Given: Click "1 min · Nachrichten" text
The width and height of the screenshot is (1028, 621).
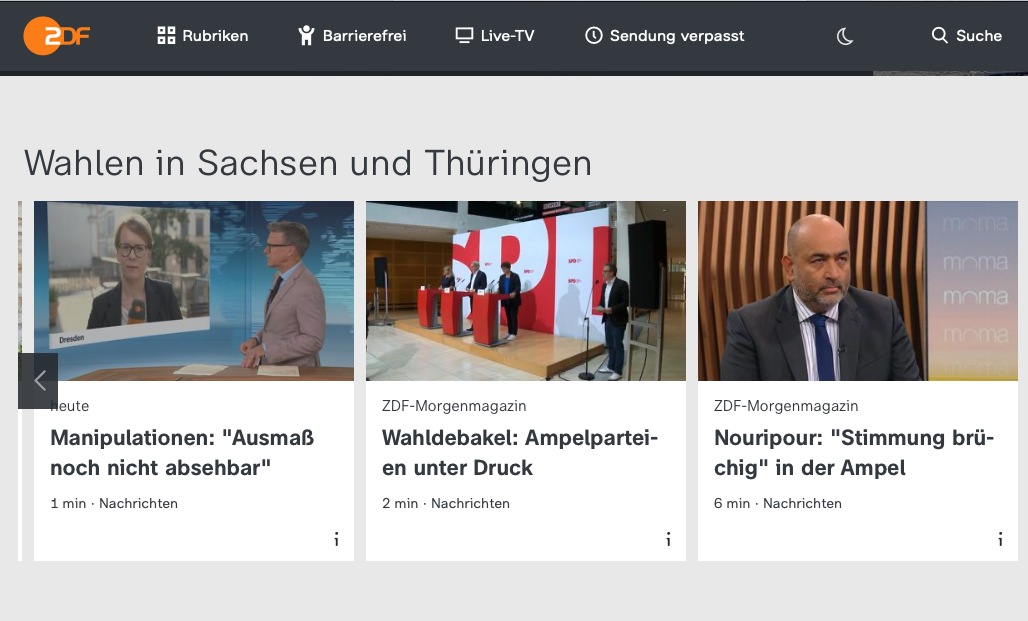Looking at the screenshot, I should click(x=114, y=503).
